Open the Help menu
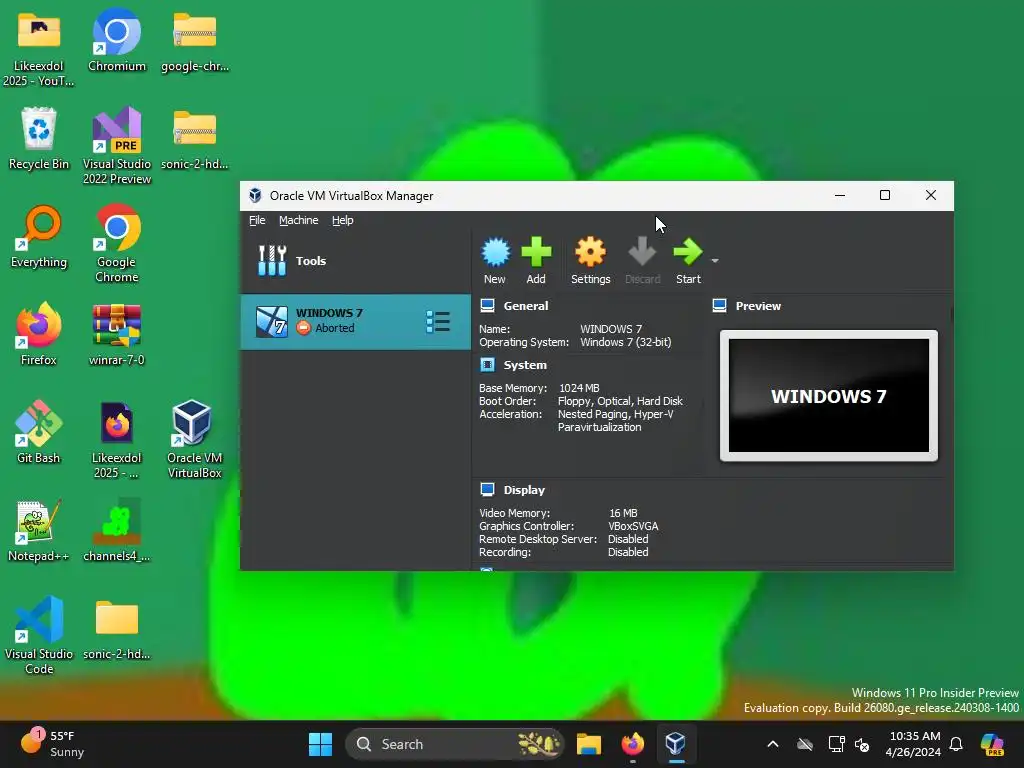The width and height of the screenshot is (1024, 768). click(342, 220)
